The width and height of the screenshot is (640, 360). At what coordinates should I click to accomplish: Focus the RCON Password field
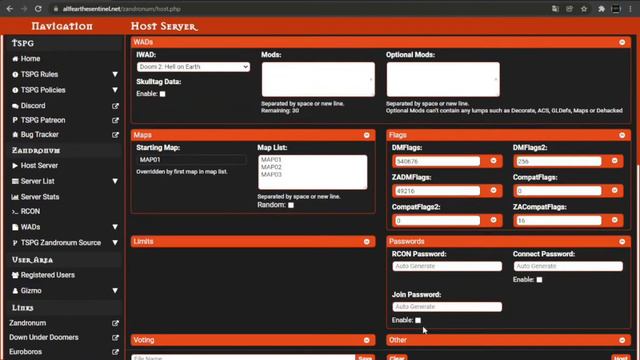click(x=447, y=266)
